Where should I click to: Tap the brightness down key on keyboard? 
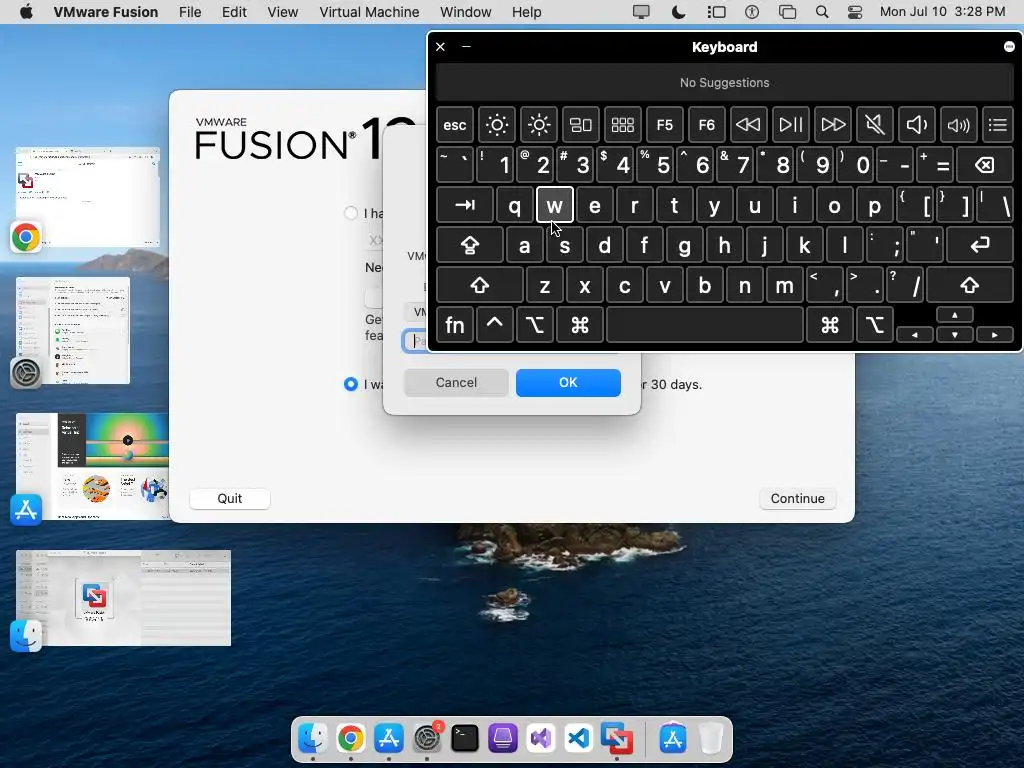tap(496, 125)
